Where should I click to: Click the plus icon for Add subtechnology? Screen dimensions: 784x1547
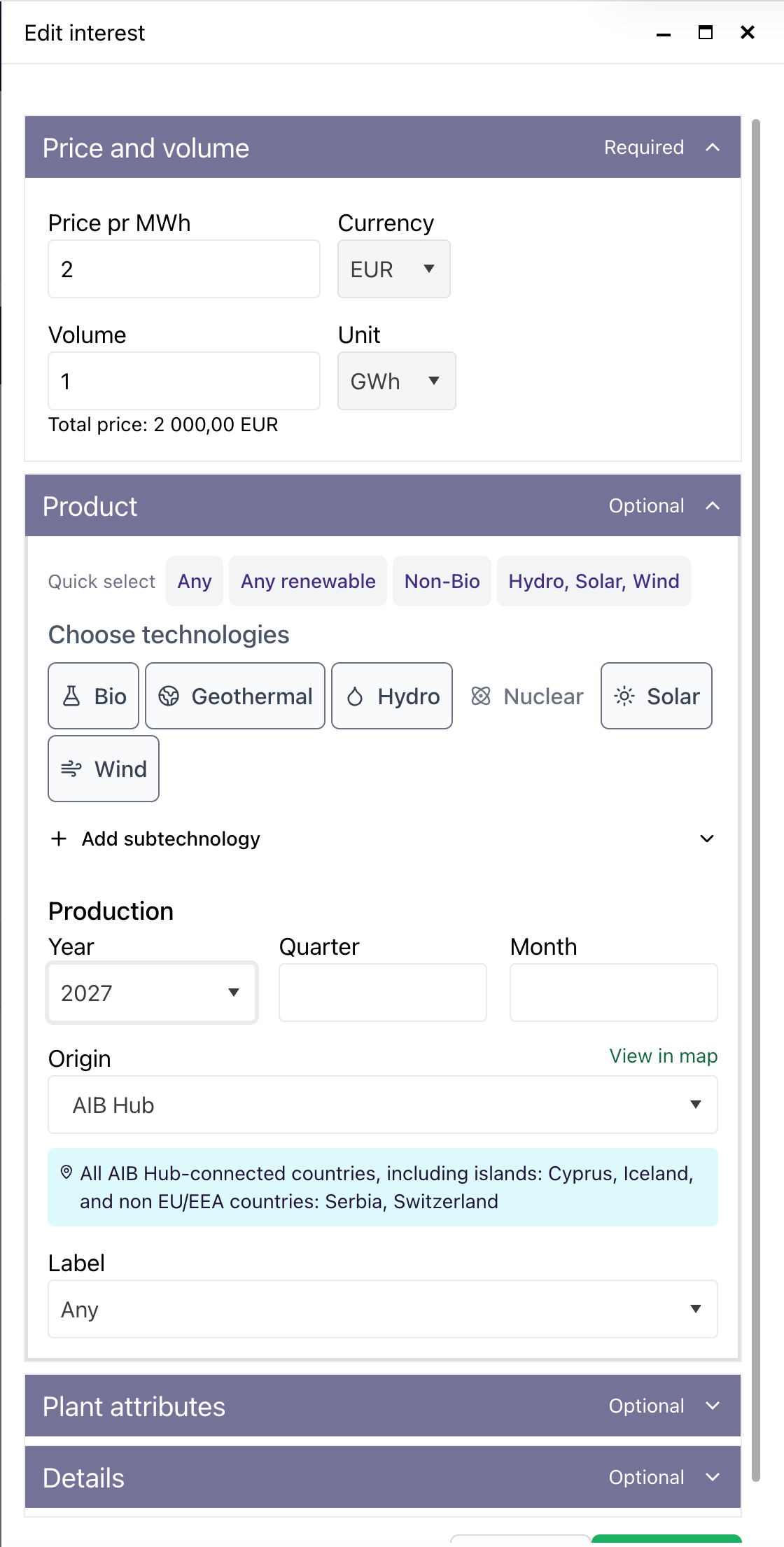59,839
